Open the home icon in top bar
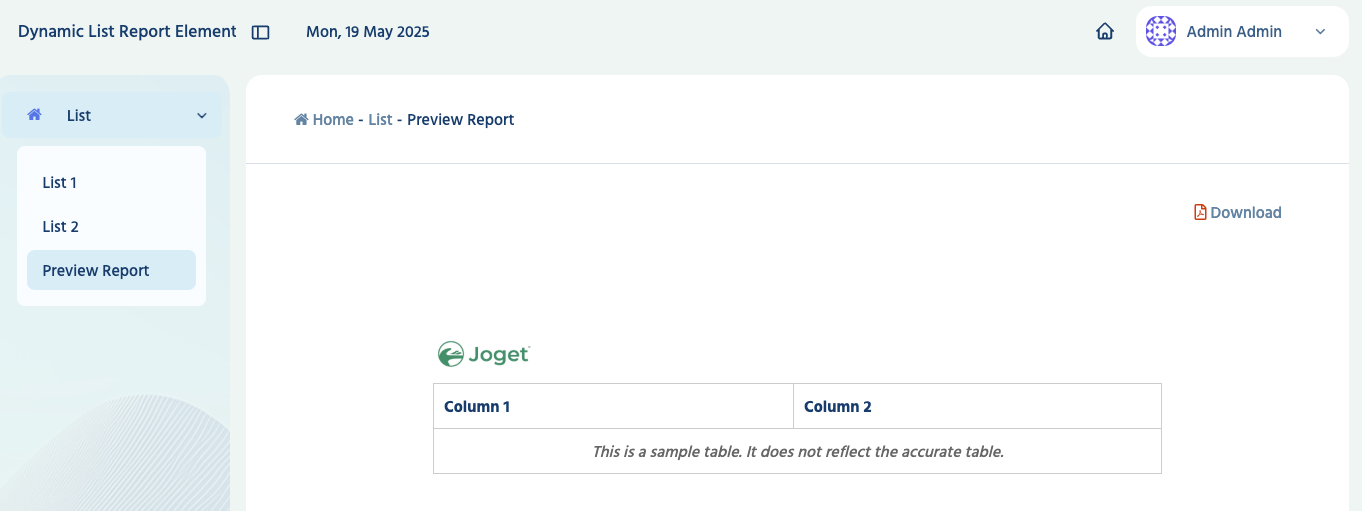 1105,32
